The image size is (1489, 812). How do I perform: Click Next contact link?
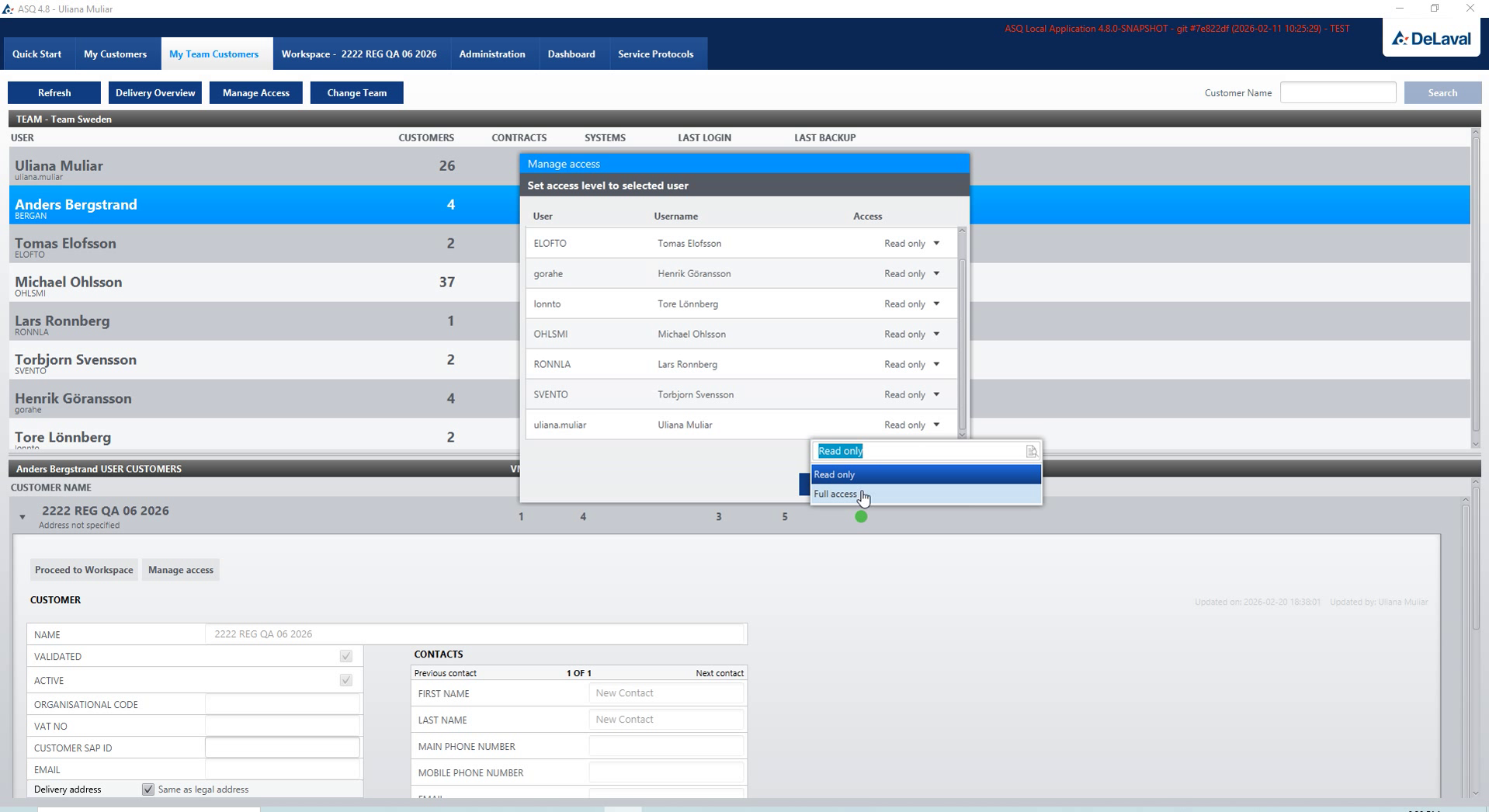click(719, 673)
